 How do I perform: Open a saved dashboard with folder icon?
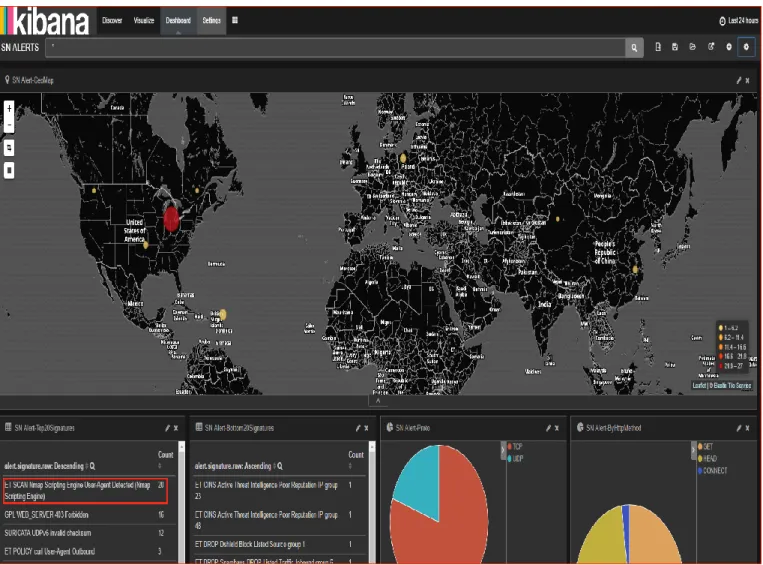click(x=692, y=47)
